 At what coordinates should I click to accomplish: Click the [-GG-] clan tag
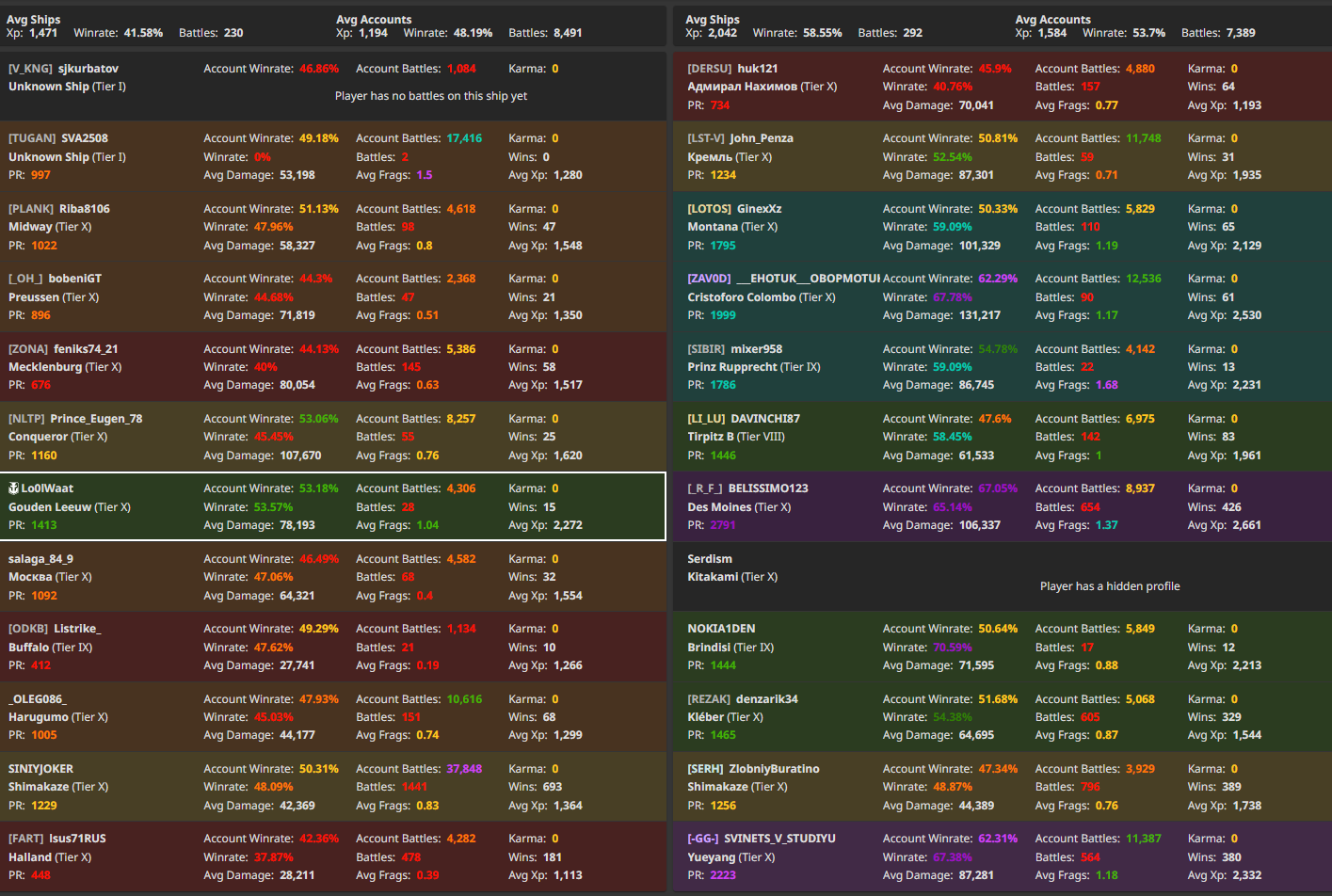[702, 839]
